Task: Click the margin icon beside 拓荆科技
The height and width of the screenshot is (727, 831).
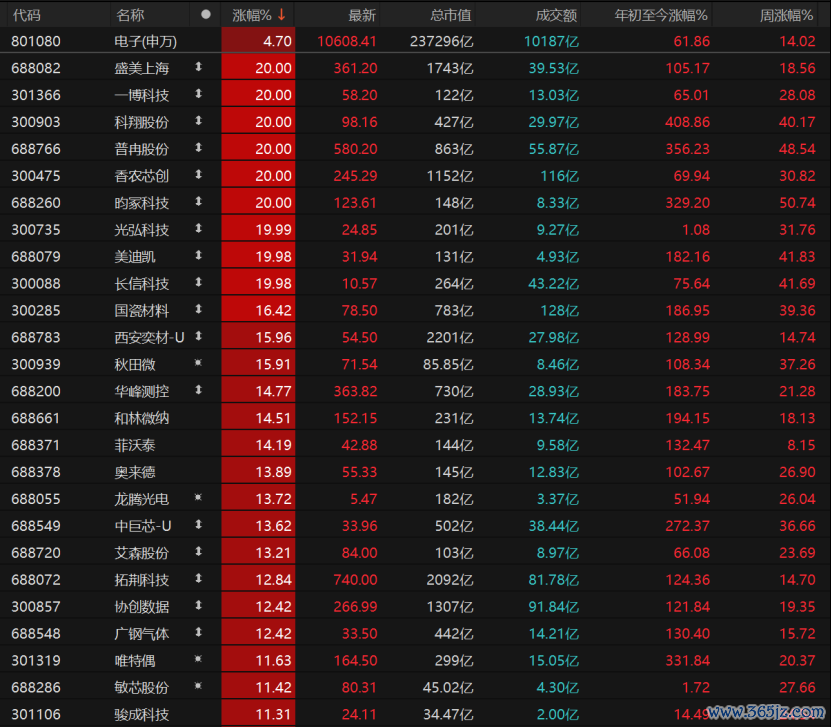Action: pyautogui.click(x=199, y=579)
